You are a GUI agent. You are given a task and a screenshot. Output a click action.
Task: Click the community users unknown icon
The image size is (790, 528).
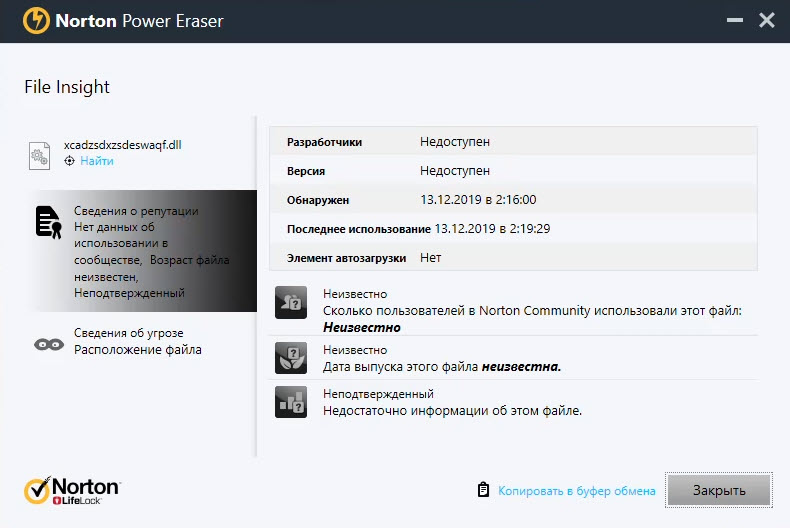pyautogui.click(x=291, y=302)
